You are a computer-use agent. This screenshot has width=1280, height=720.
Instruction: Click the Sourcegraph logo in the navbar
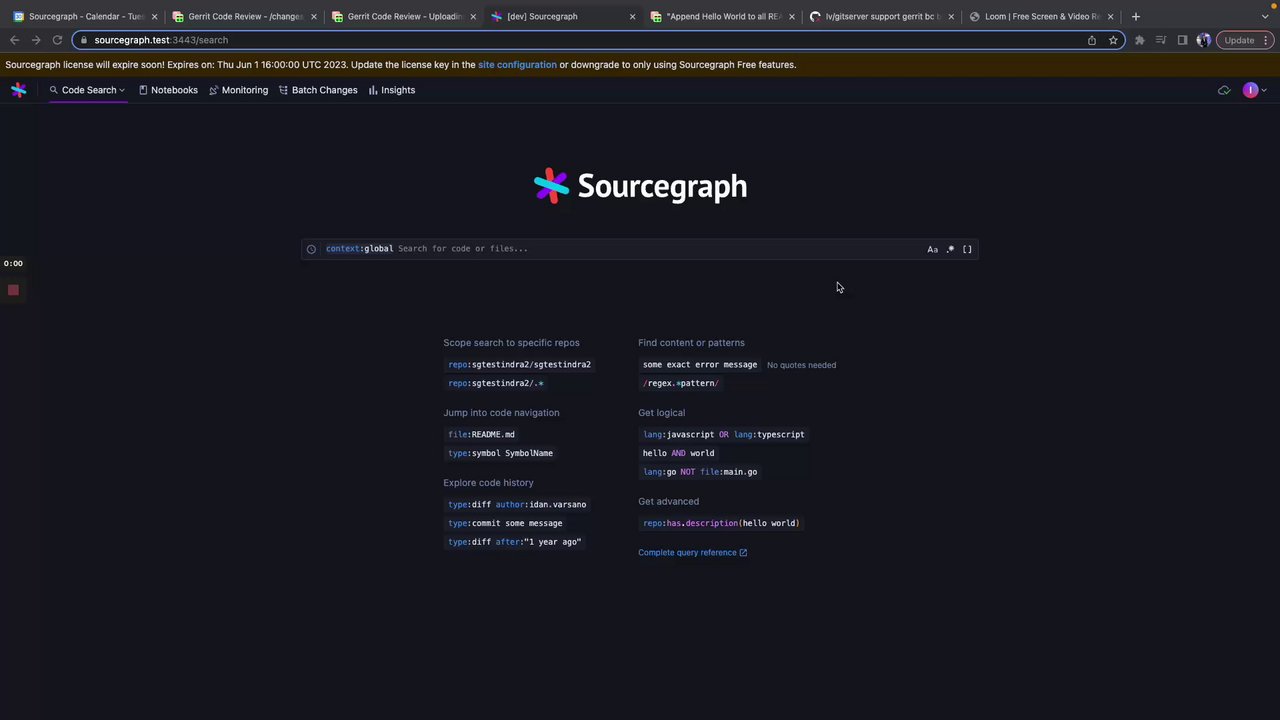(x=19, y=90)
